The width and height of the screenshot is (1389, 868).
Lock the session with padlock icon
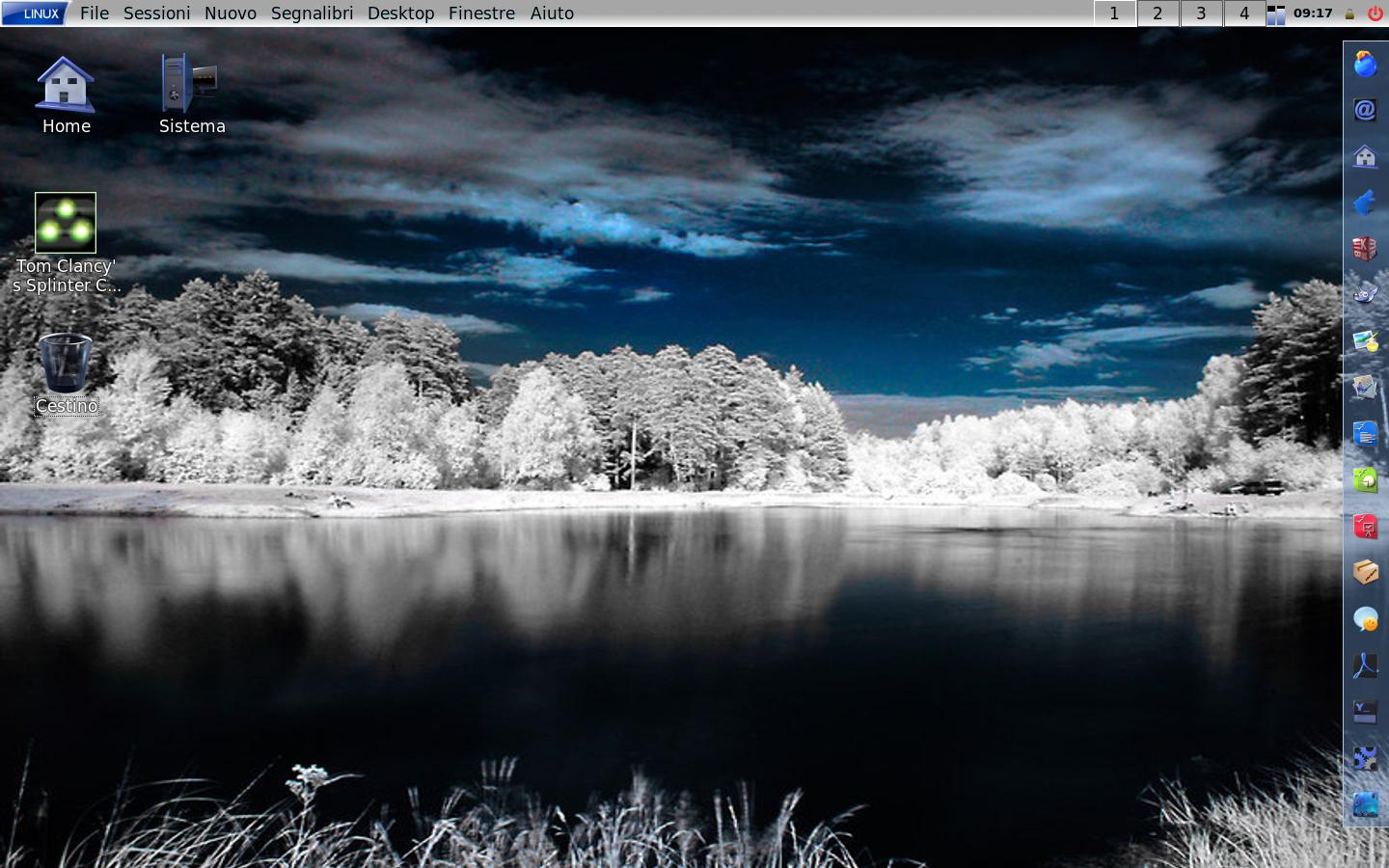[x=1350, y=14]
